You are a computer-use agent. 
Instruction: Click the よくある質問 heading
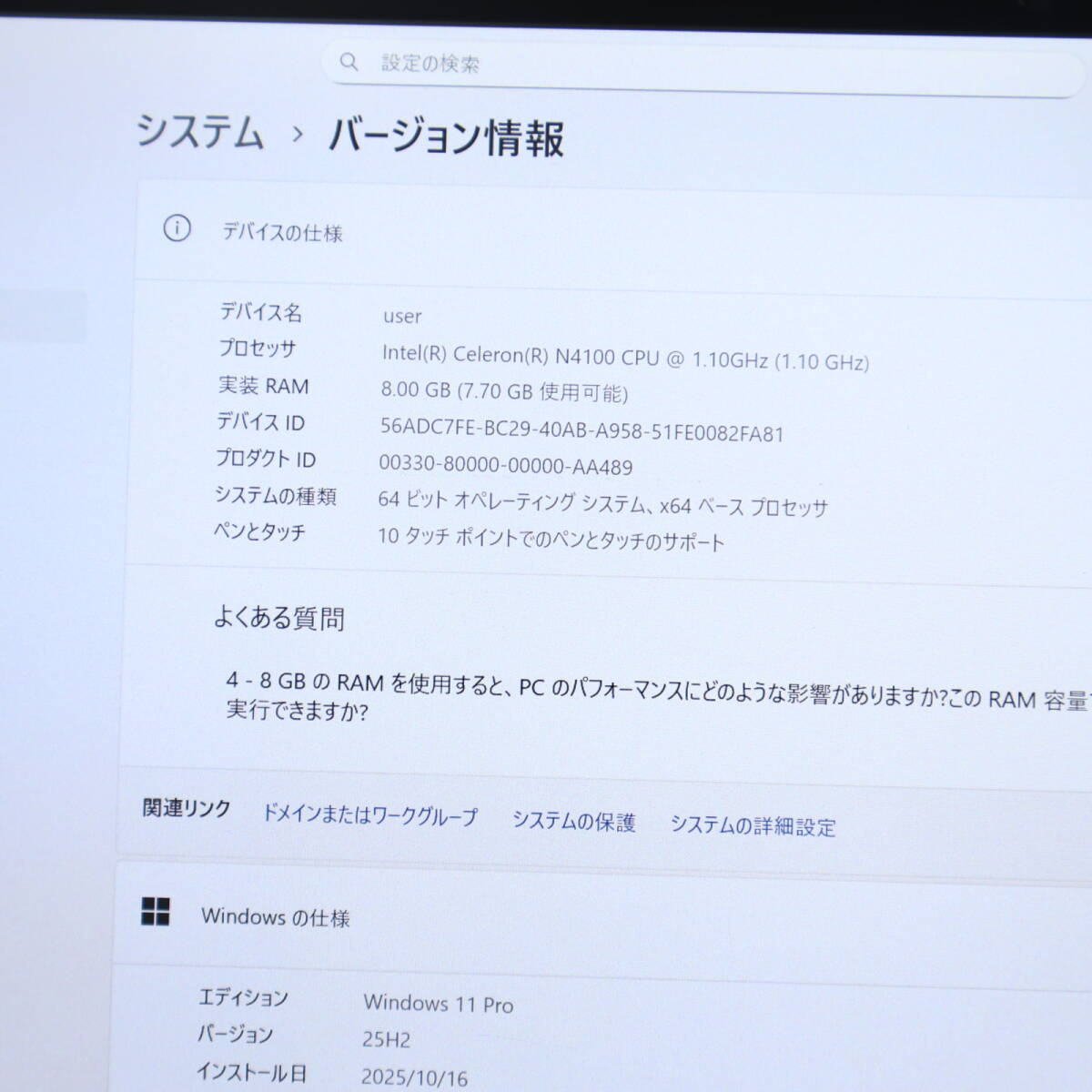click(x=278, y=618)
